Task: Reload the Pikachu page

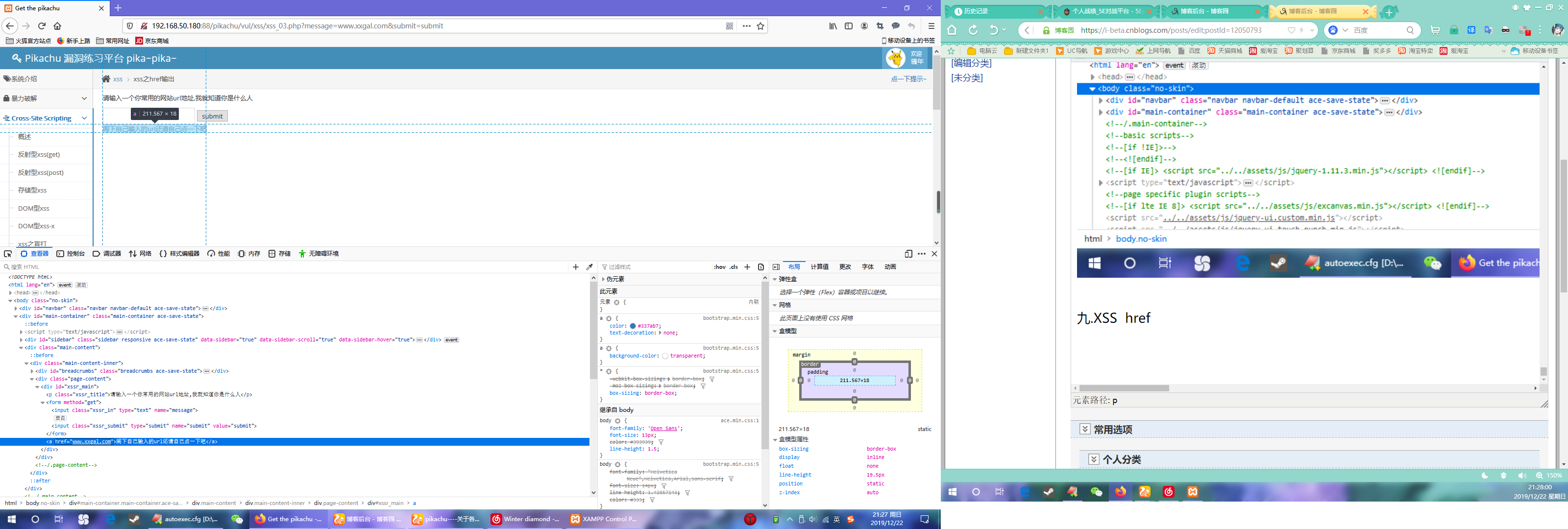Action: (x=42, y=26)
